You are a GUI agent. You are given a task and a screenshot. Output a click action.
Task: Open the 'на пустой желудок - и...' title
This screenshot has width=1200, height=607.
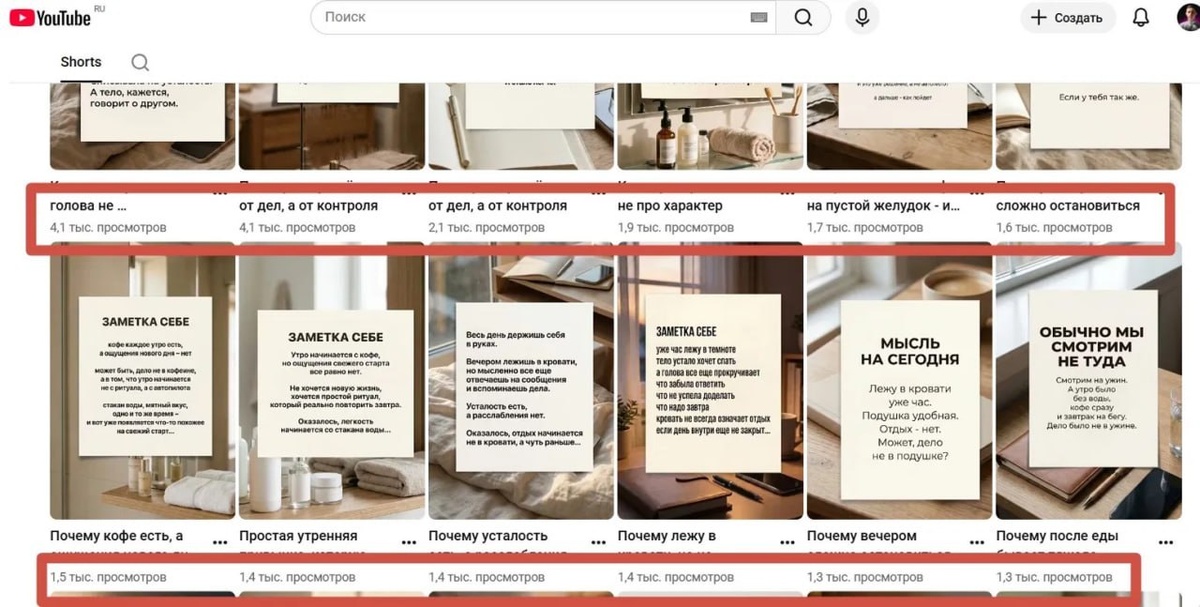(883, 206)
